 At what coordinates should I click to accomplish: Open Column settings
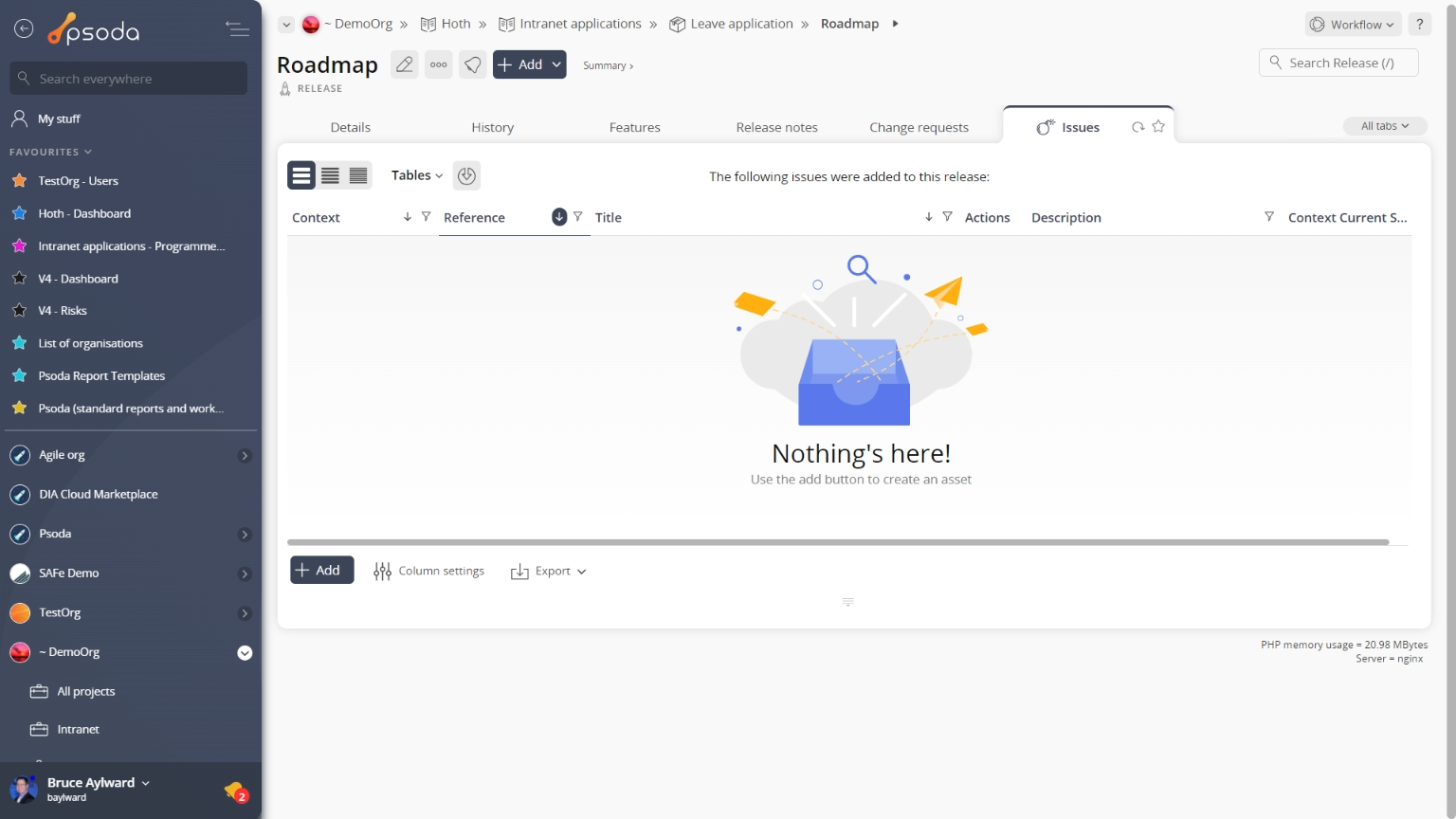coord(428,572)
